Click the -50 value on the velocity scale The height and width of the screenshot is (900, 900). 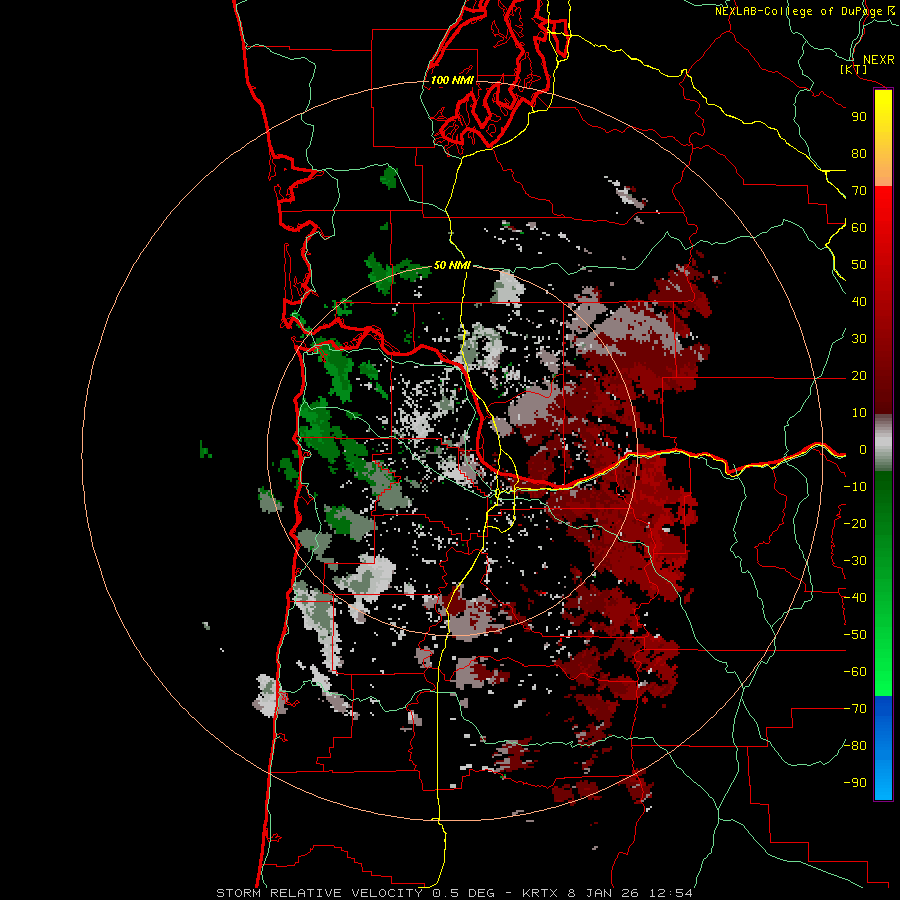pos(855,635)
